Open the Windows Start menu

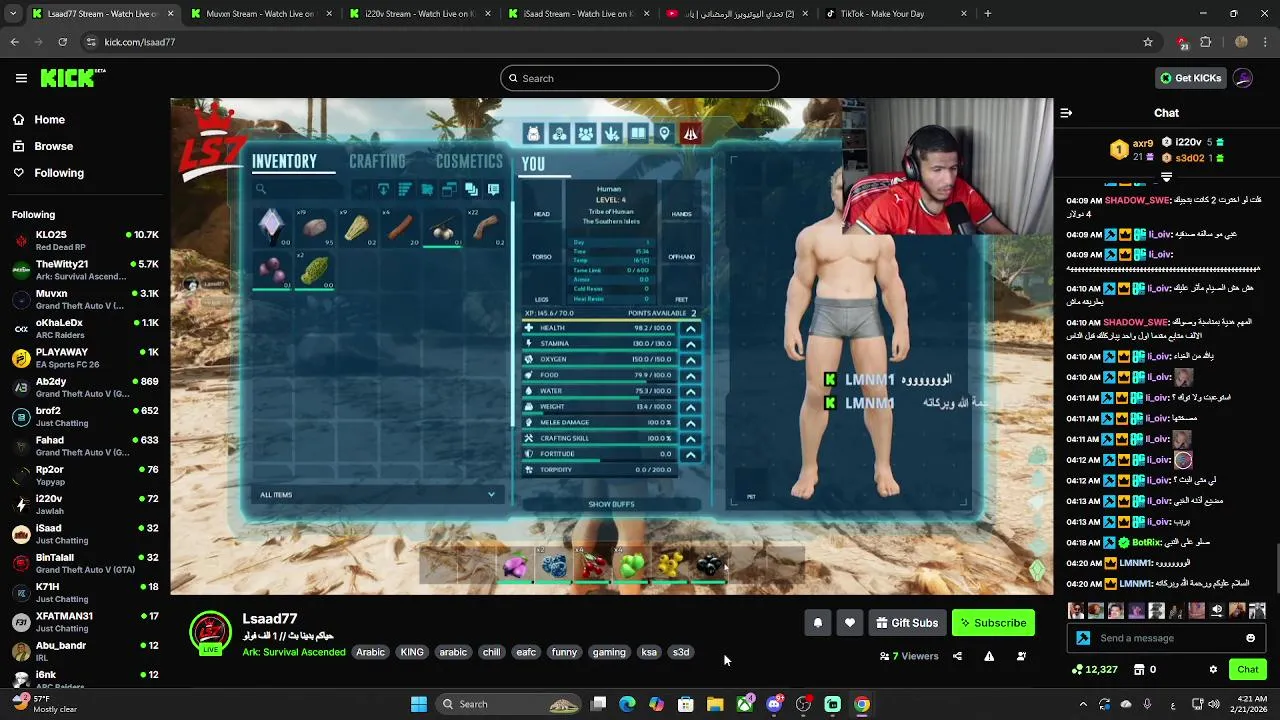(419, 704)
